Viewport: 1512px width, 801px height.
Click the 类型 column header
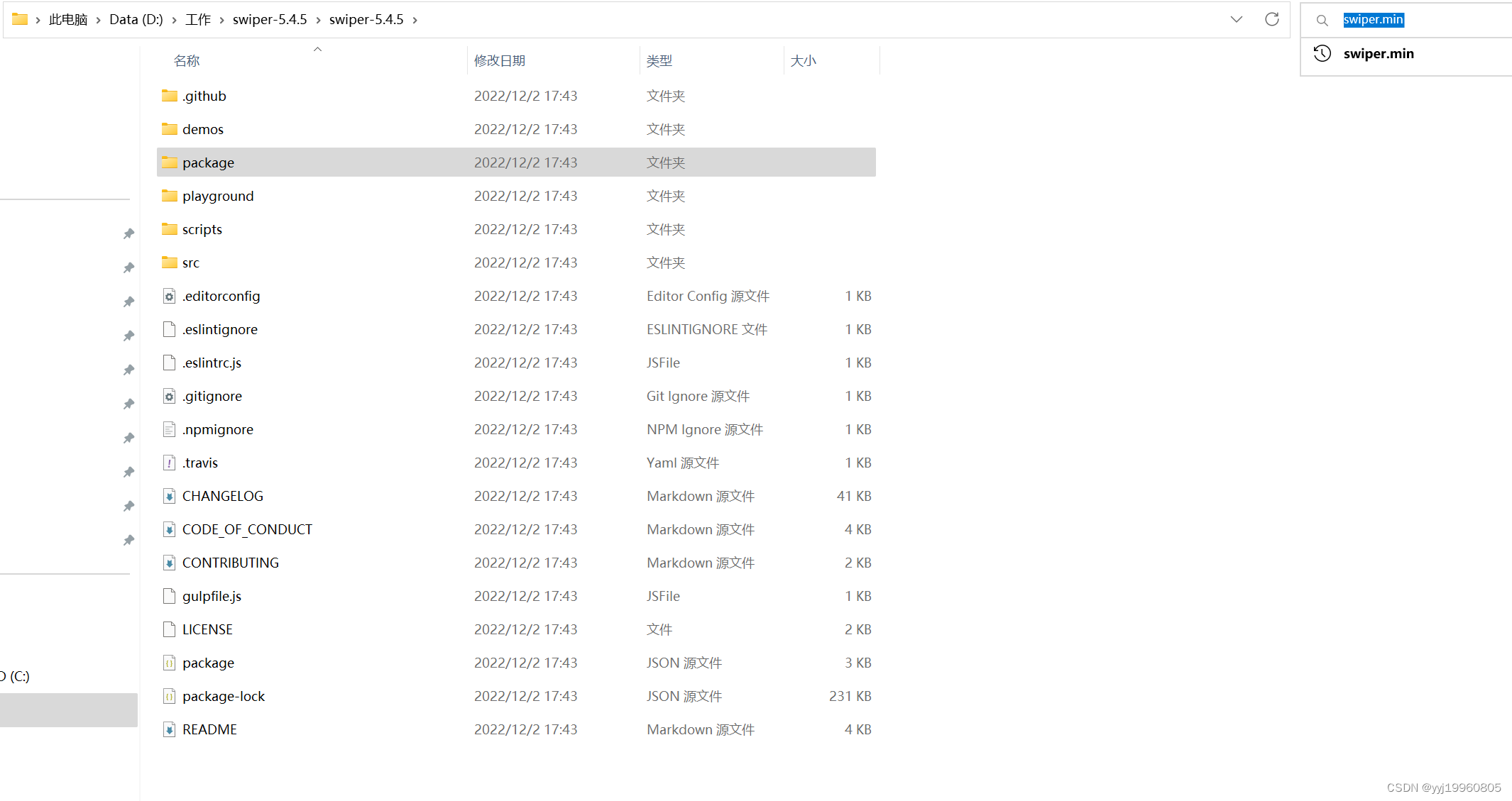pyautogui.click(x=659, y=60)
